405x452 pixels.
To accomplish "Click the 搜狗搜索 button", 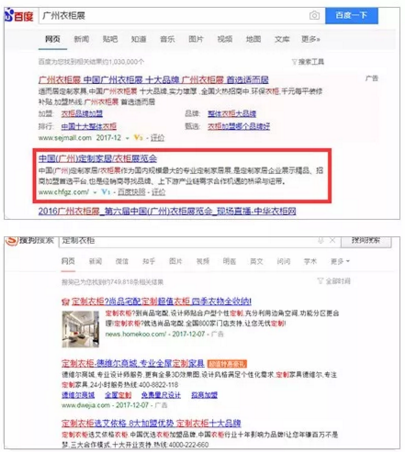I will [x=366, y=241].
